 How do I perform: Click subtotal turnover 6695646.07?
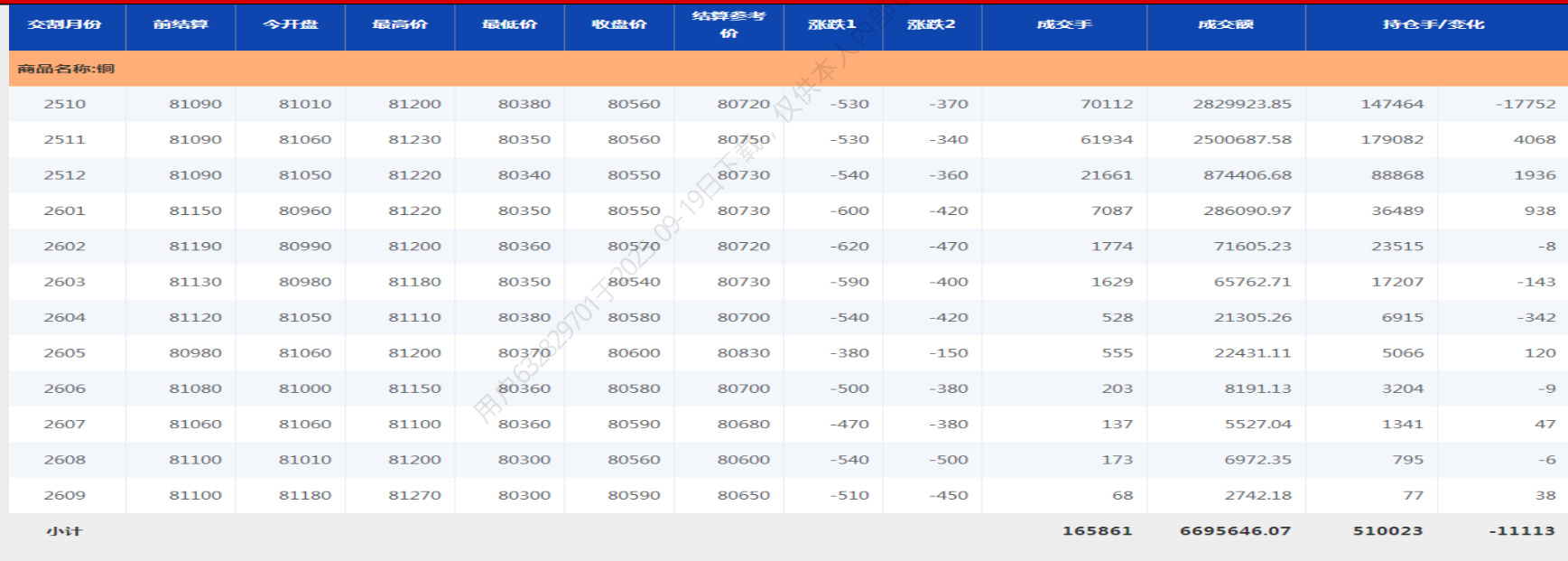pos(1235,531)
